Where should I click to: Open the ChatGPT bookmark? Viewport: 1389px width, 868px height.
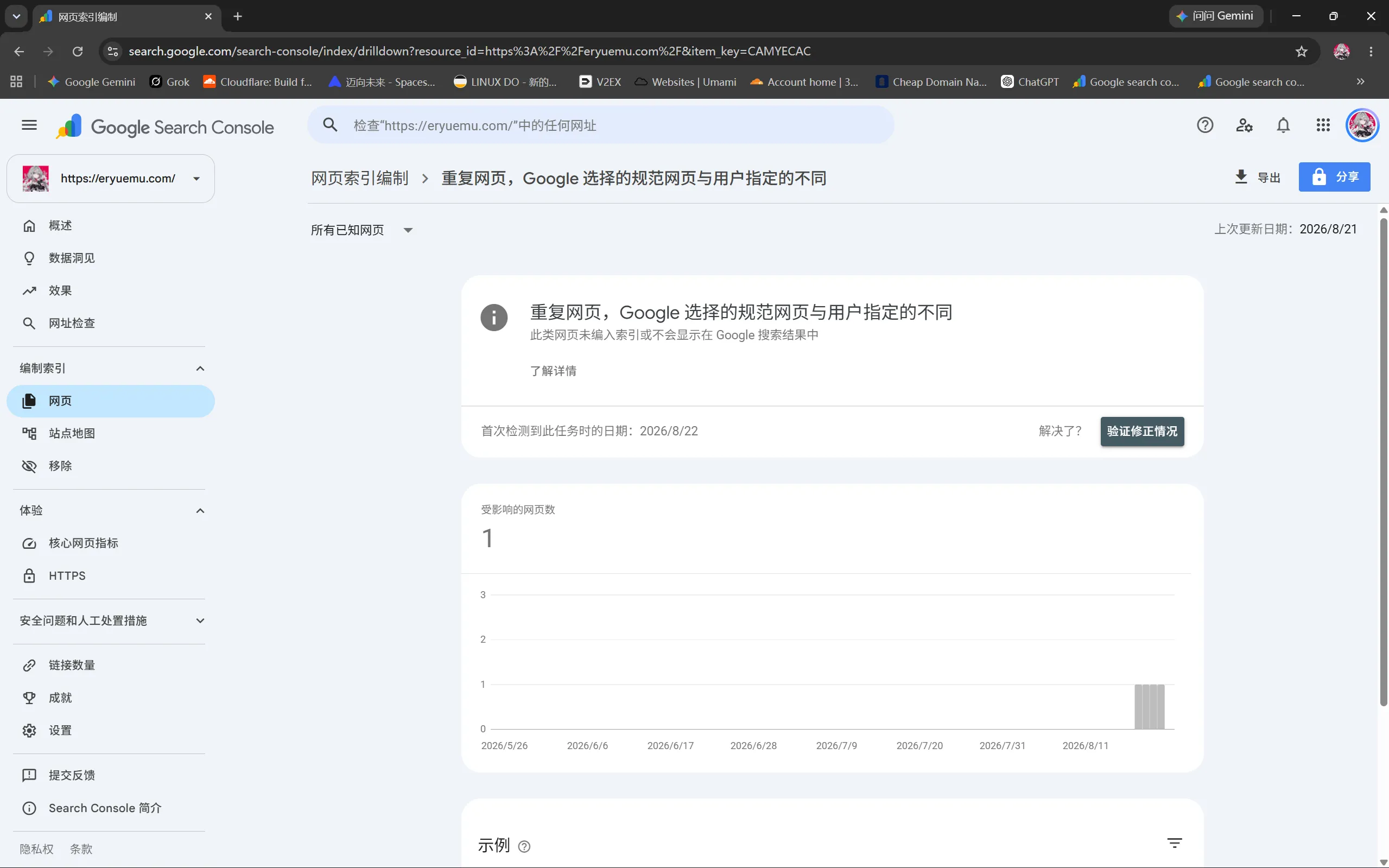[x=1030, y=82]
